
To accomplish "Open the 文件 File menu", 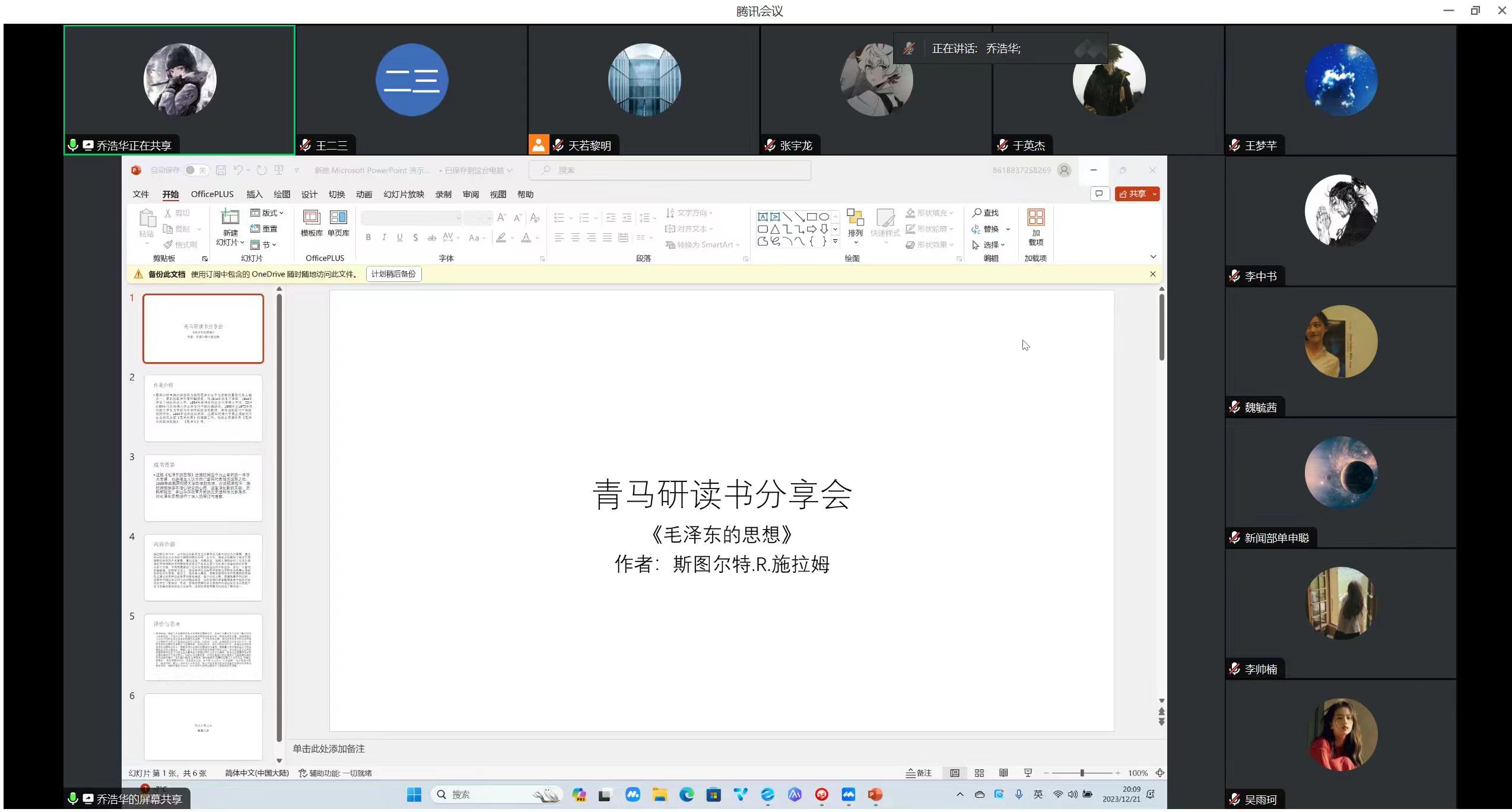I will pos(141,194).
